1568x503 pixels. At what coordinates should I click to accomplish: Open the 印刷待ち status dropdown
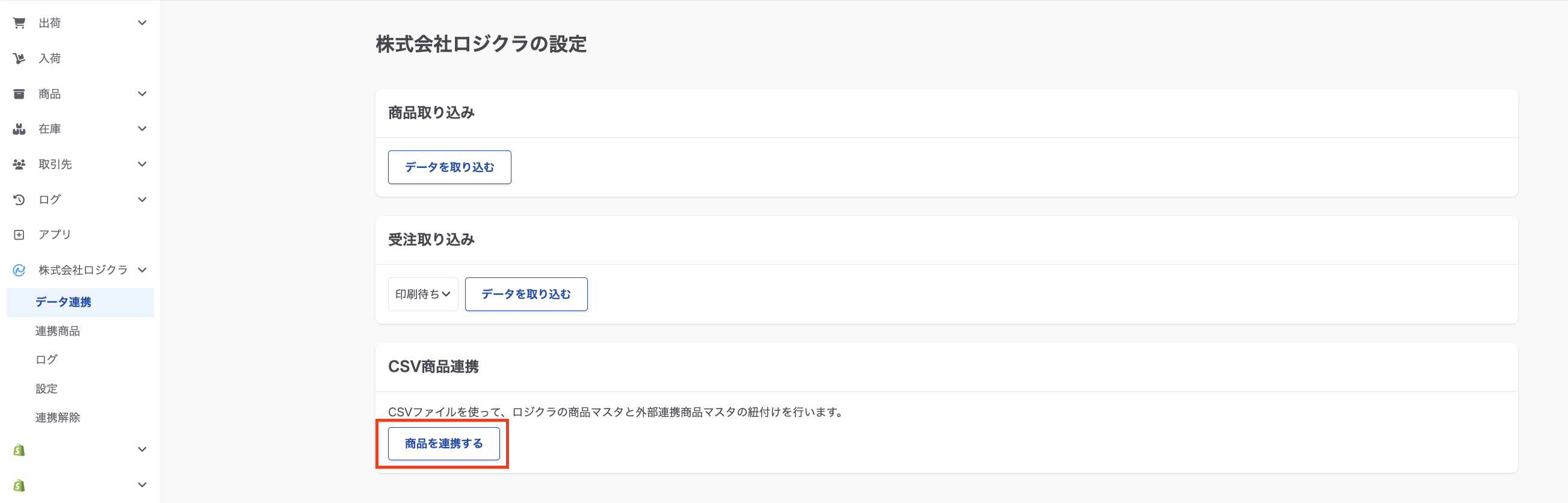pos(423,294)
